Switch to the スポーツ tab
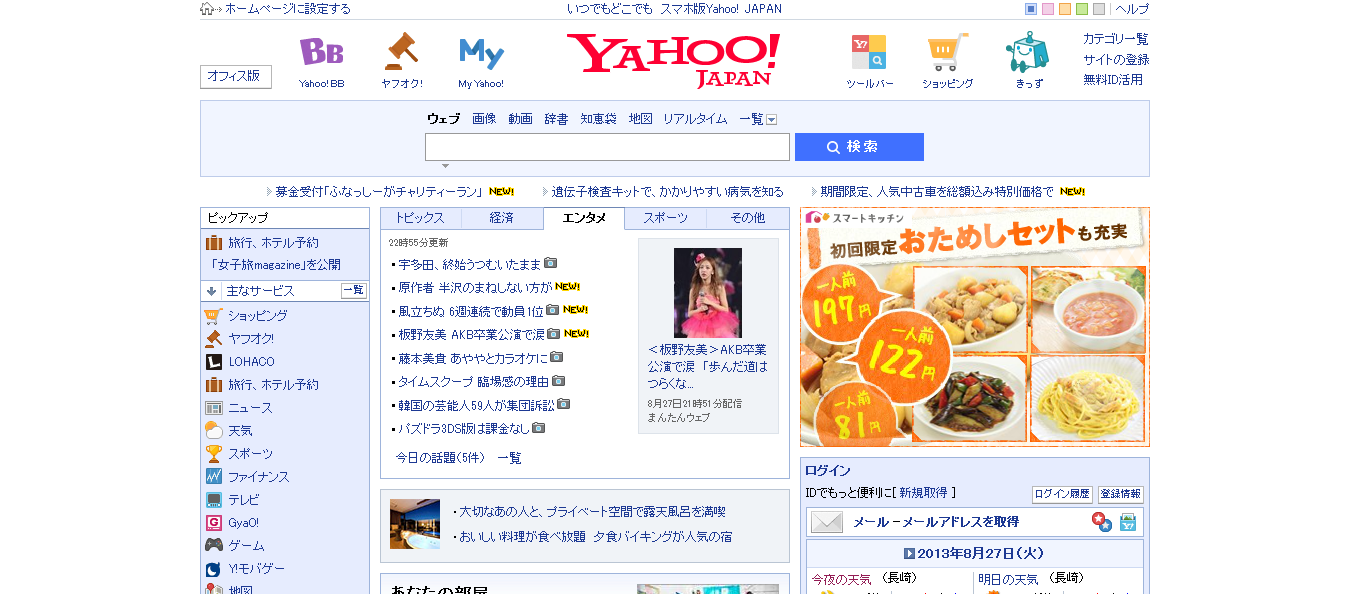Viewport: 1349px width, 594px height. (665, 218)
